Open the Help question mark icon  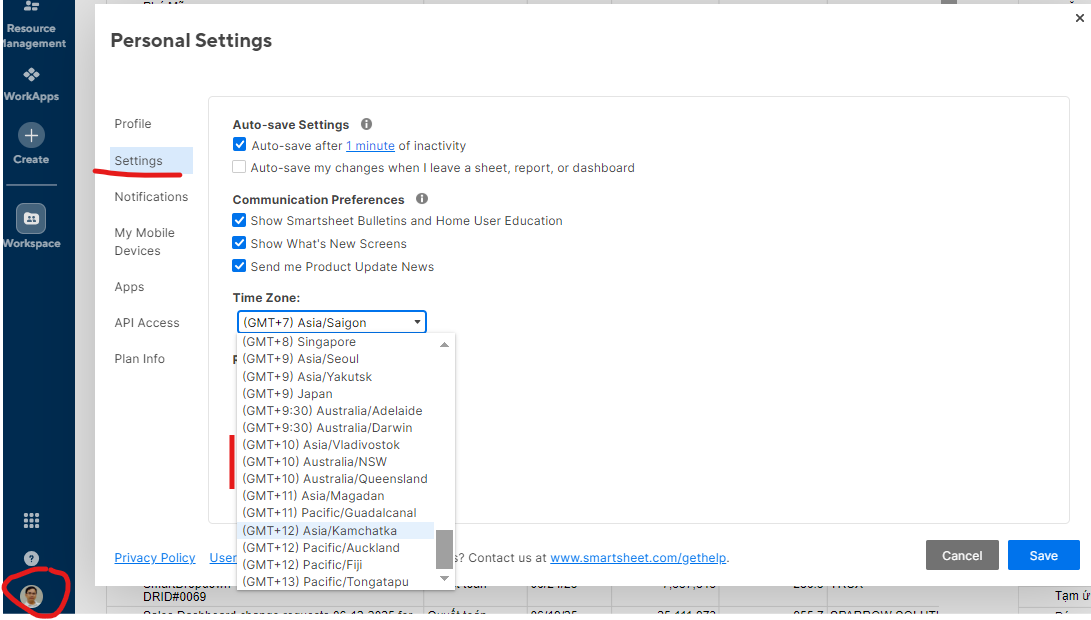click(x=31, y=558)
